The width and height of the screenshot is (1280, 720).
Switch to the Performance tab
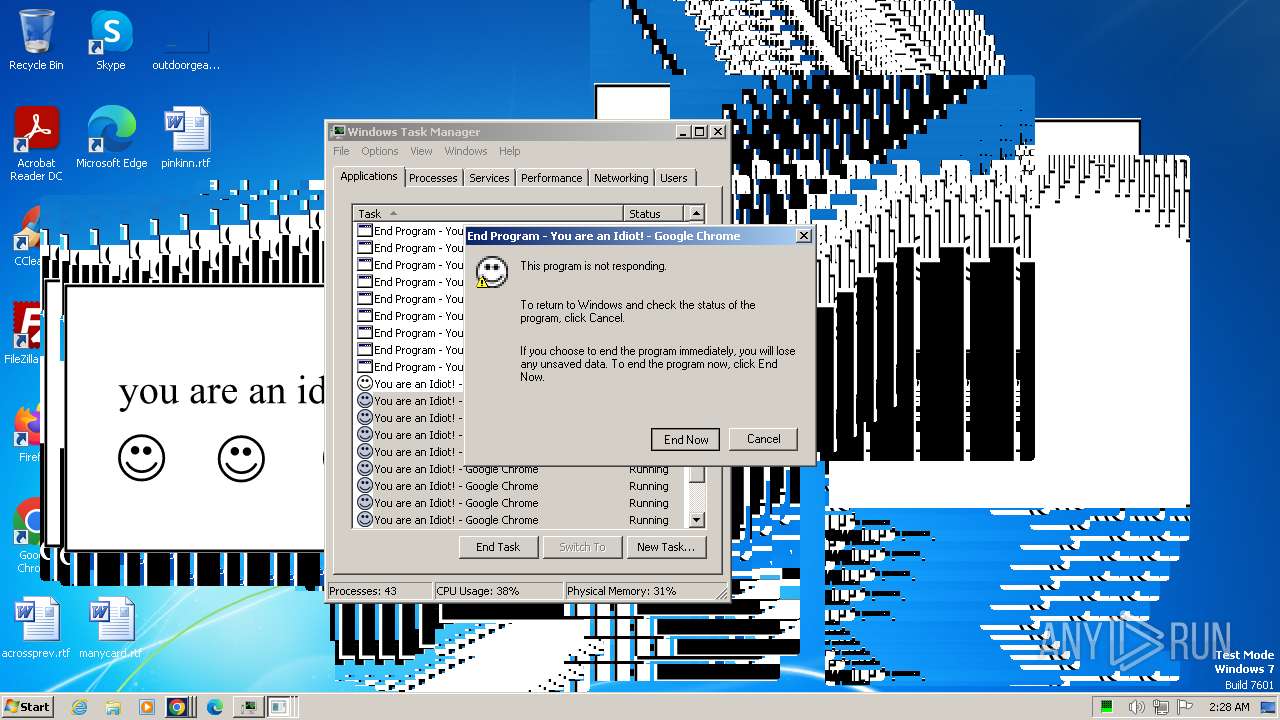tap(551, 178)
